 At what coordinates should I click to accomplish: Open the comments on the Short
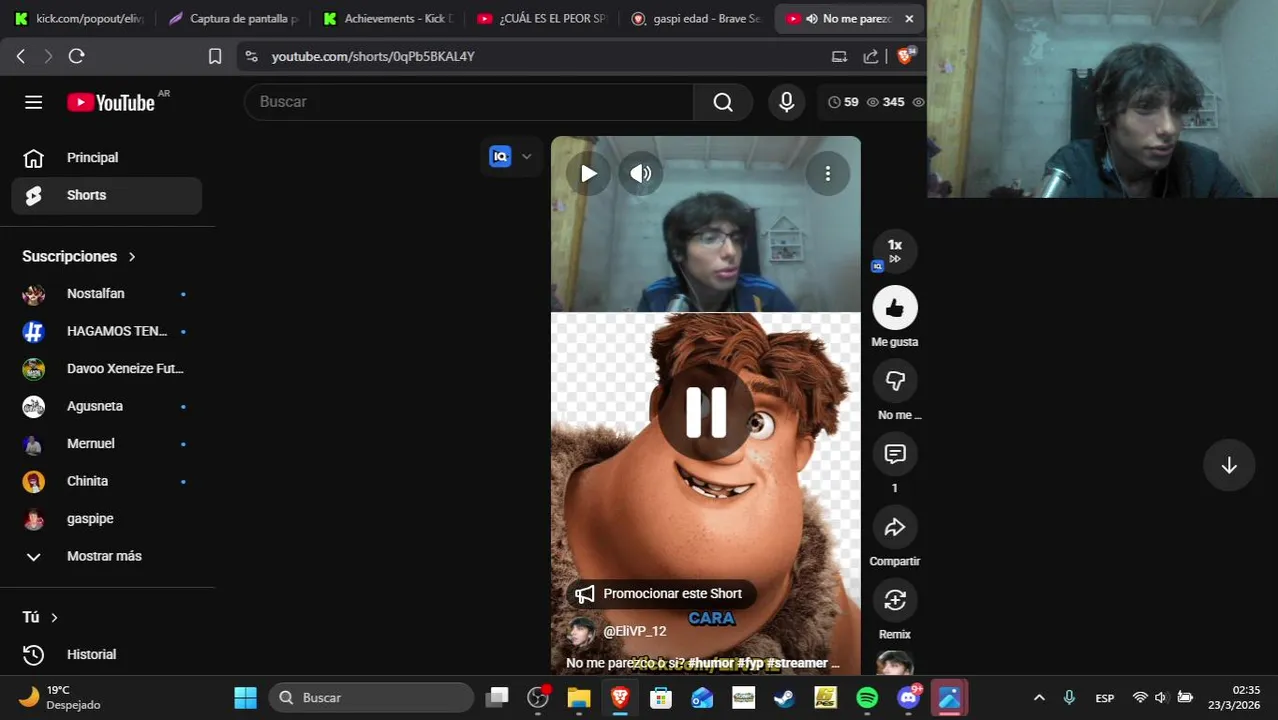(x=895, y=454)
